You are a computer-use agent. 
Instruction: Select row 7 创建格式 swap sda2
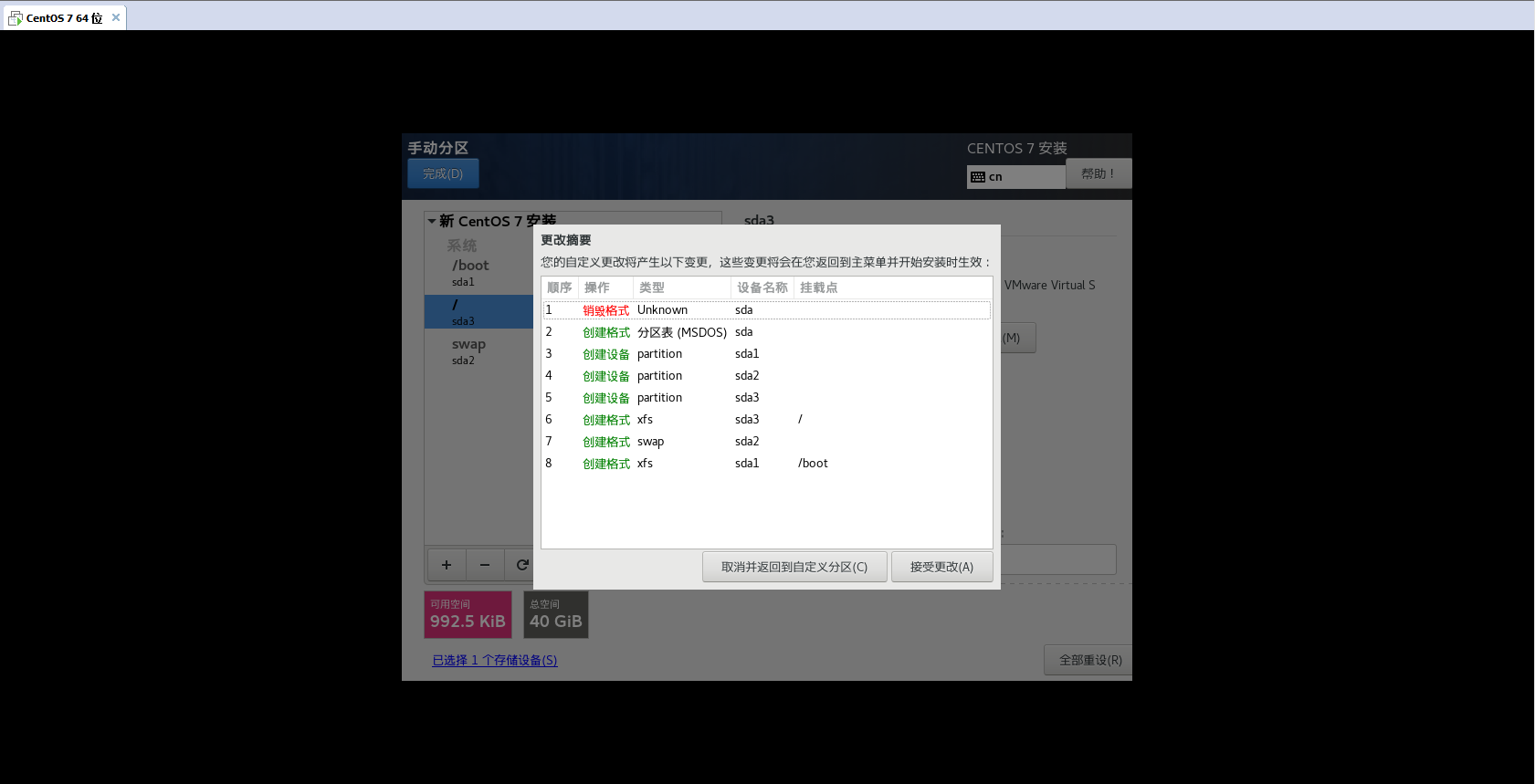click(x=767, y=442)
